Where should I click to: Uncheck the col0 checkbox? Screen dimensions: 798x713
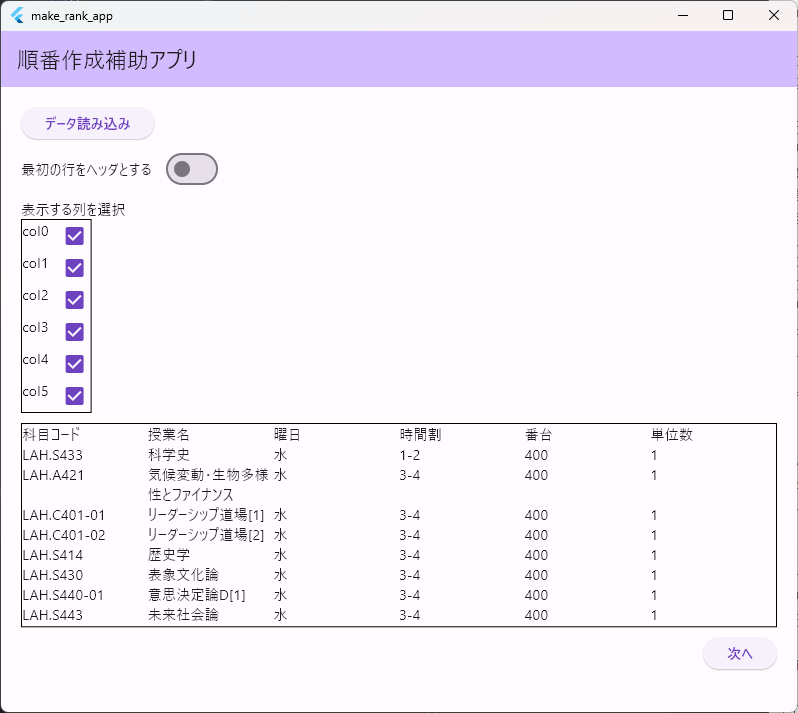point(74,236)
